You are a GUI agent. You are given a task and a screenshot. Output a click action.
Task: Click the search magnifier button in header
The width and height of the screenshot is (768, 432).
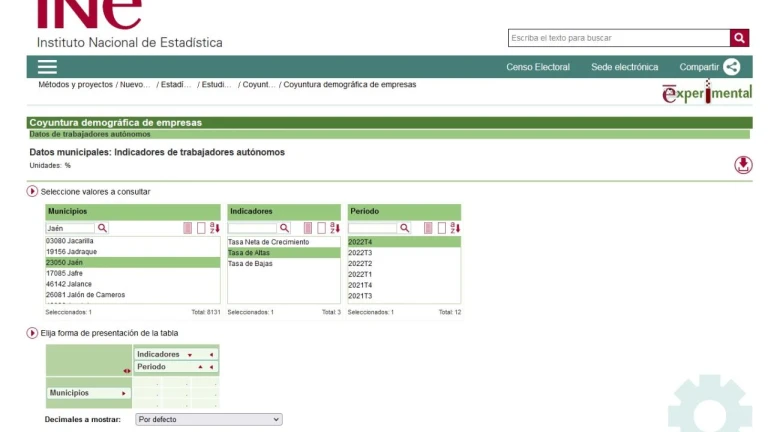[739, 38]
